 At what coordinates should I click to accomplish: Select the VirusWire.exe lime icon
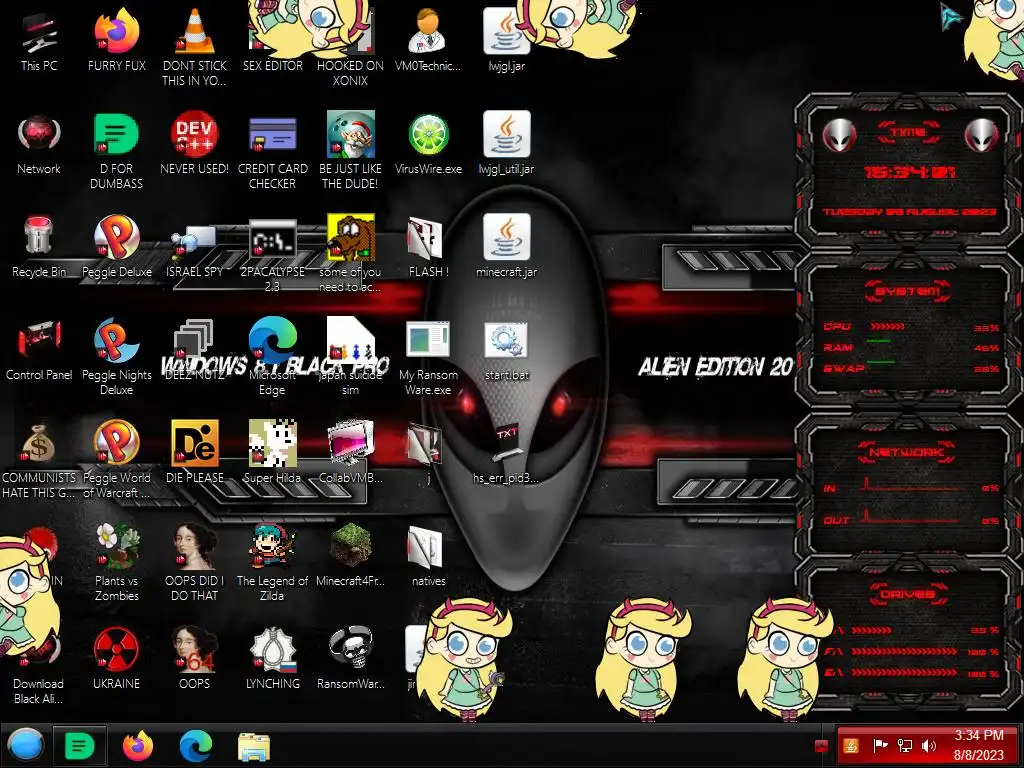coord(428,135)
